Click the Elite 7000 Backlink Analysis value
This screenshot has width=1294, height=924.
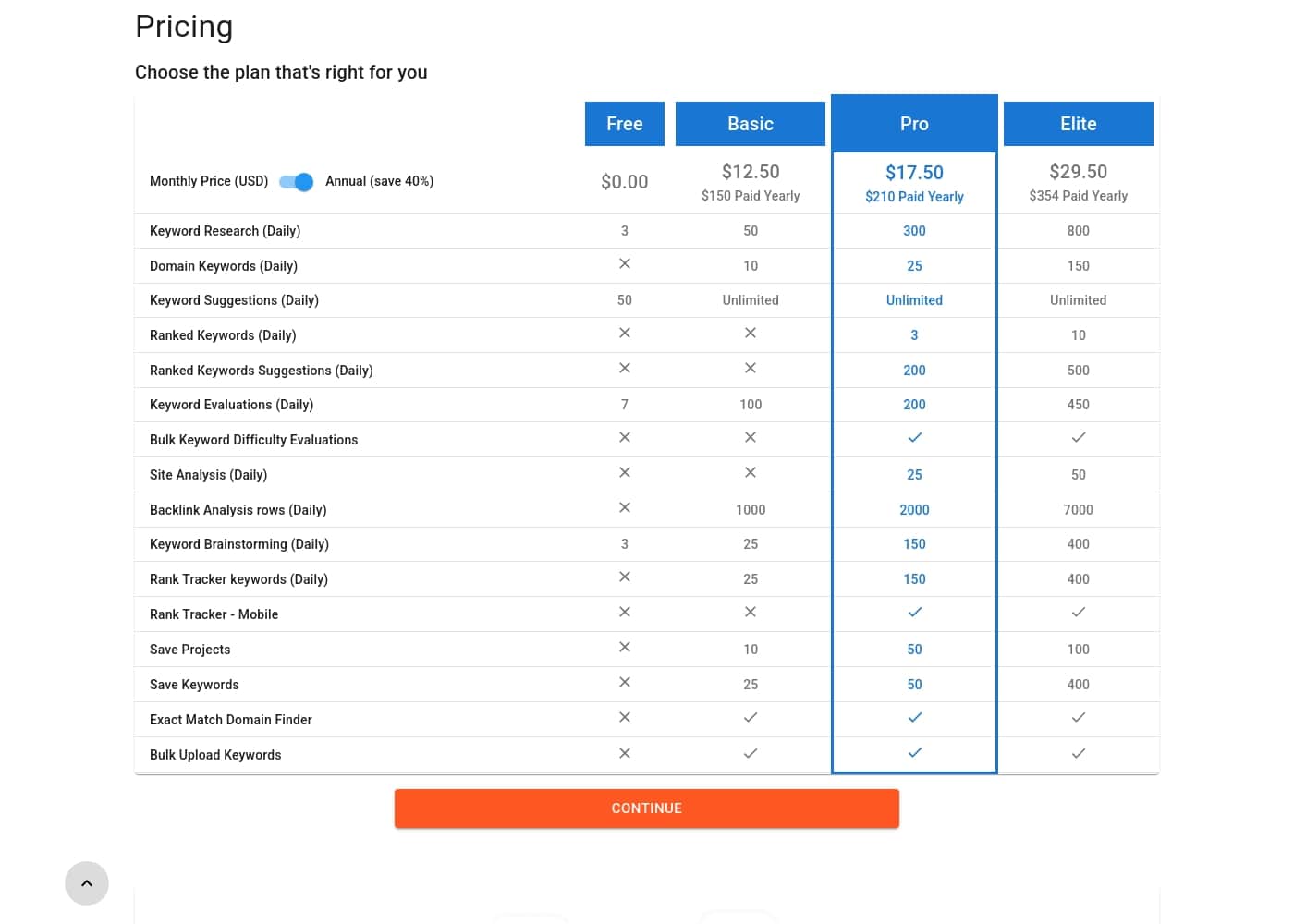(x=1079, y=510)
